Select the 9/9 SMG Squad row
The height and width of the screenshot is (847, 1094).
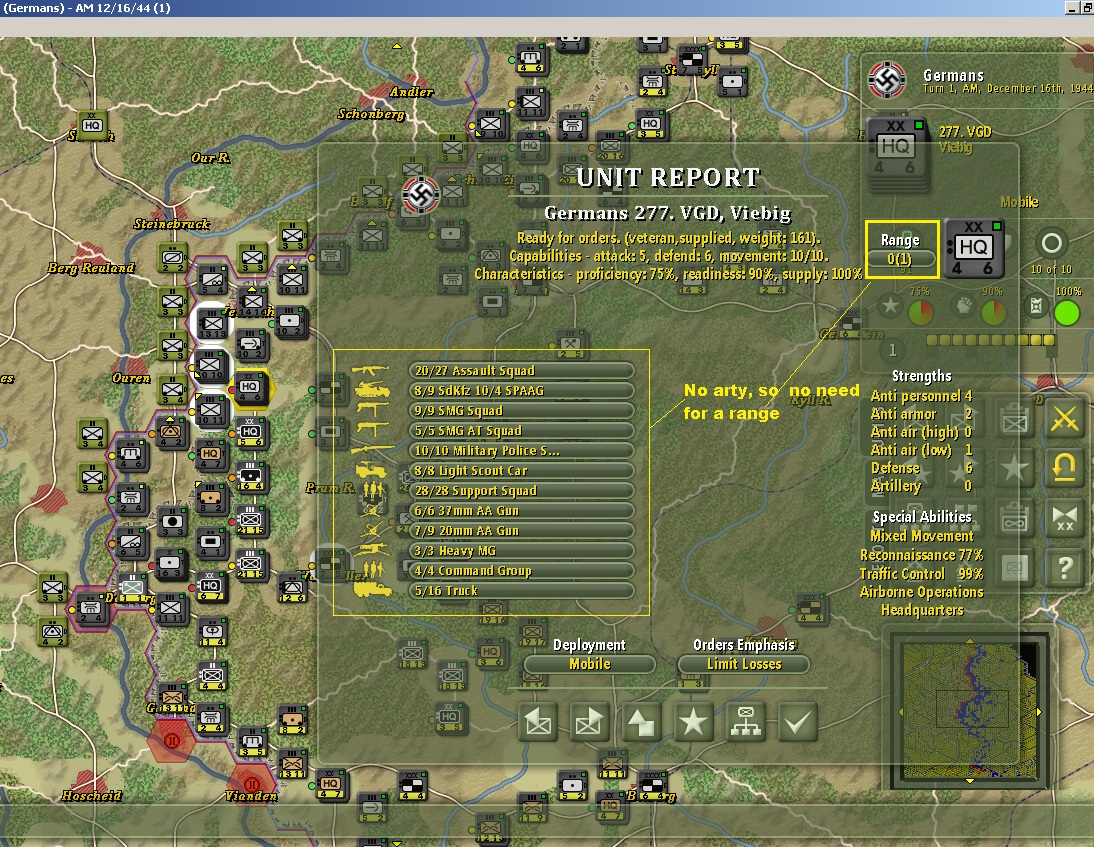521,411
